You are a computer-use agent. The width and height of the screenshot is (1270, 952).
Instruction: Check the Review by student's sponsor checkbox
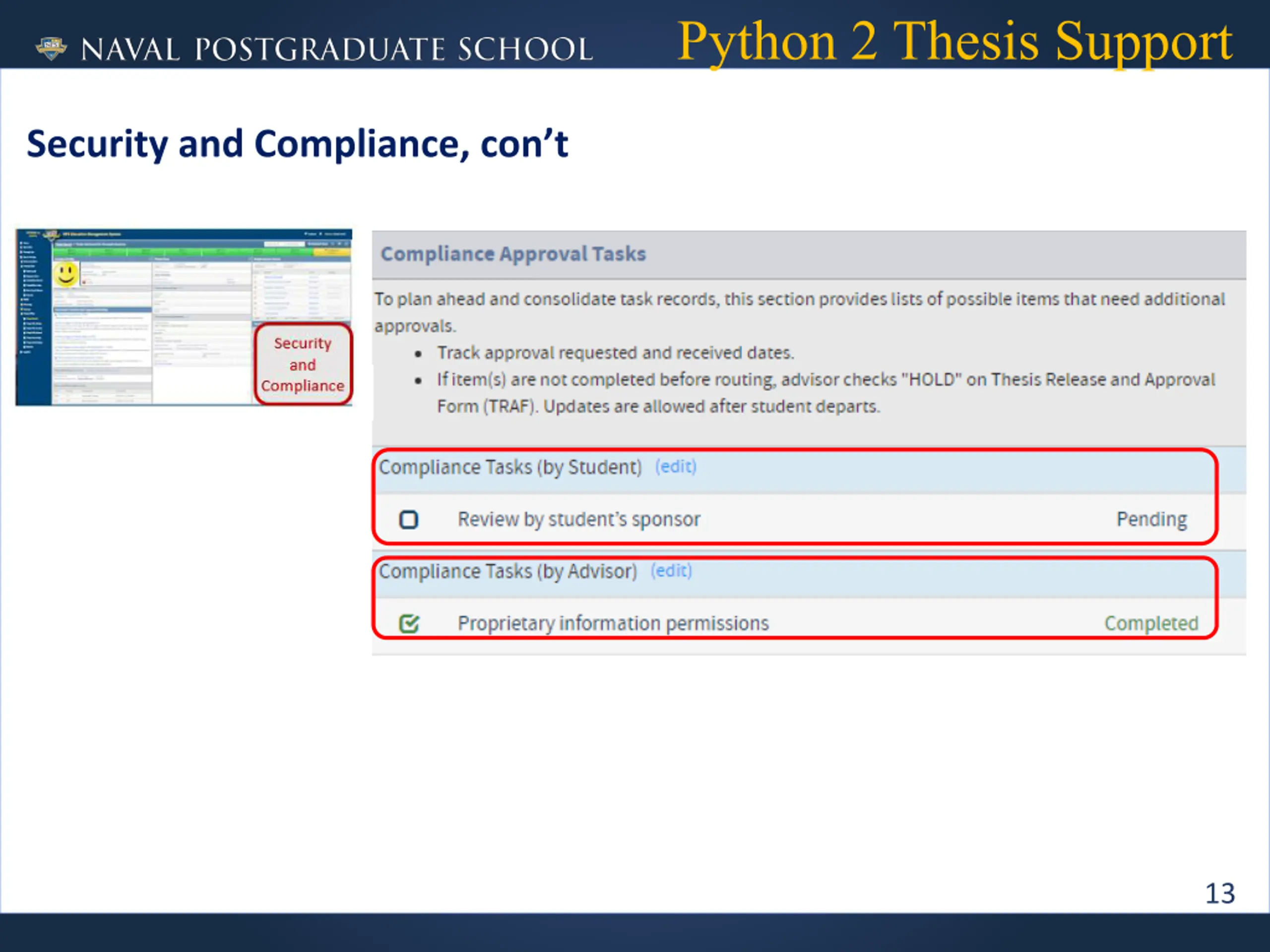[409, 520]
